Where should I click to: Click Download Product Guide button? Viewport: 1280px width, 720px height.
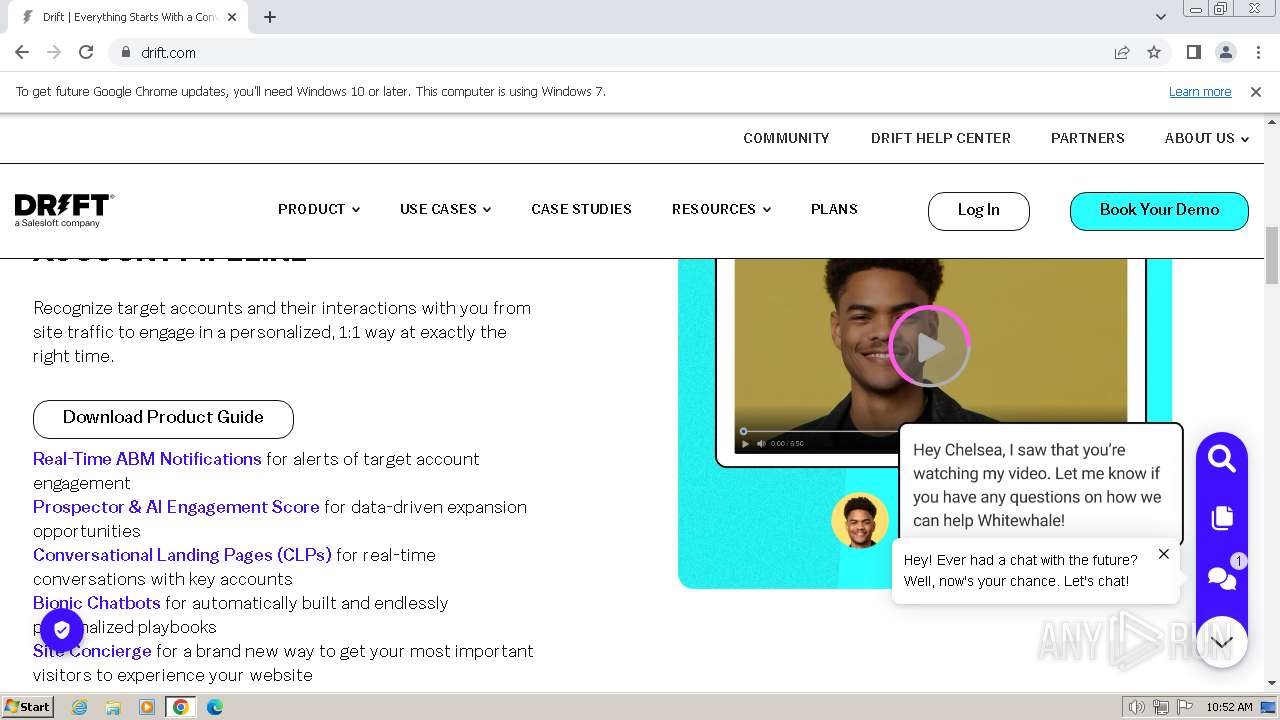163,418
